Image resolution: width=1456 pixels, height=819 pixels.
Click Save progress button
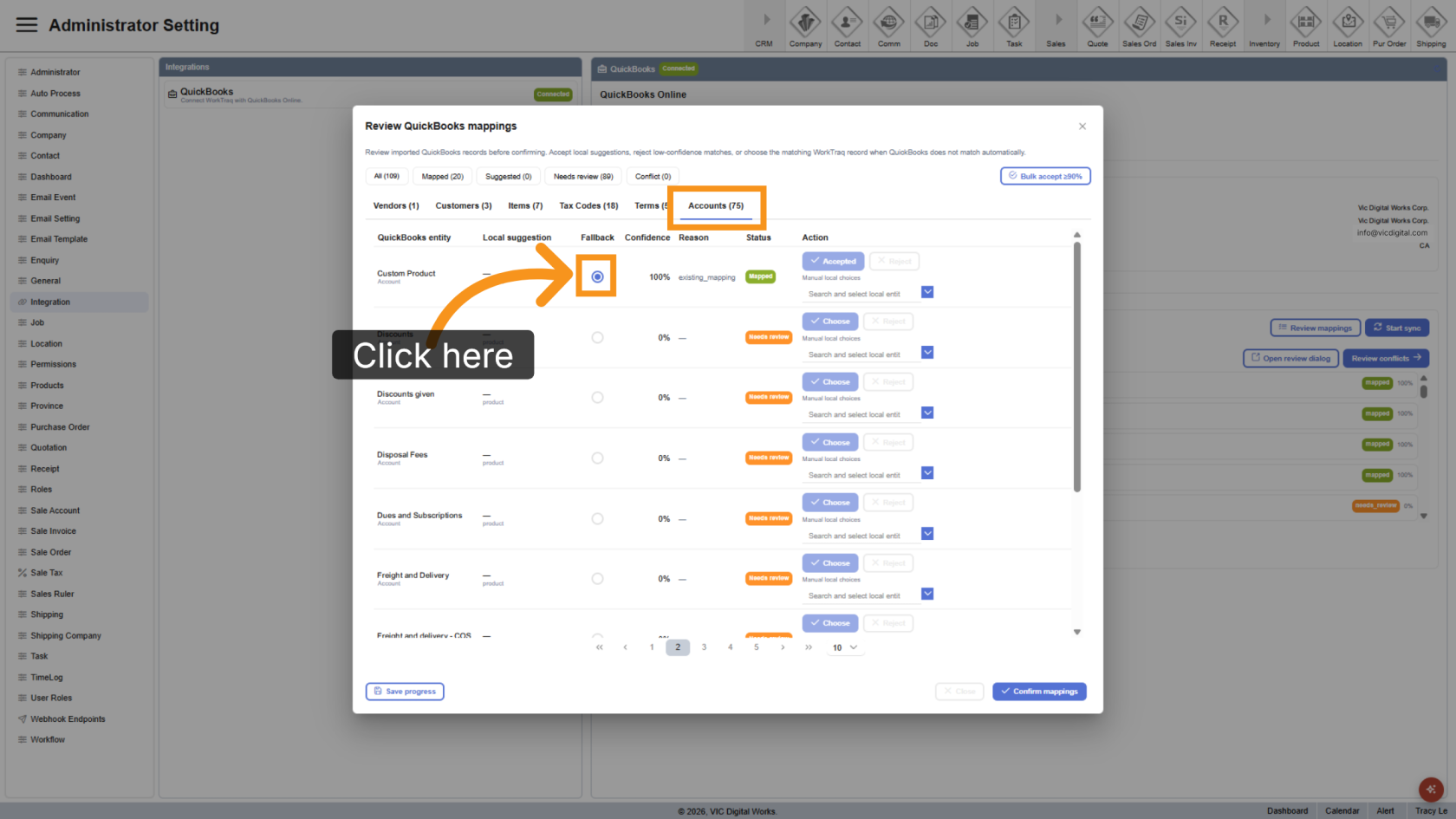point(405,692)
